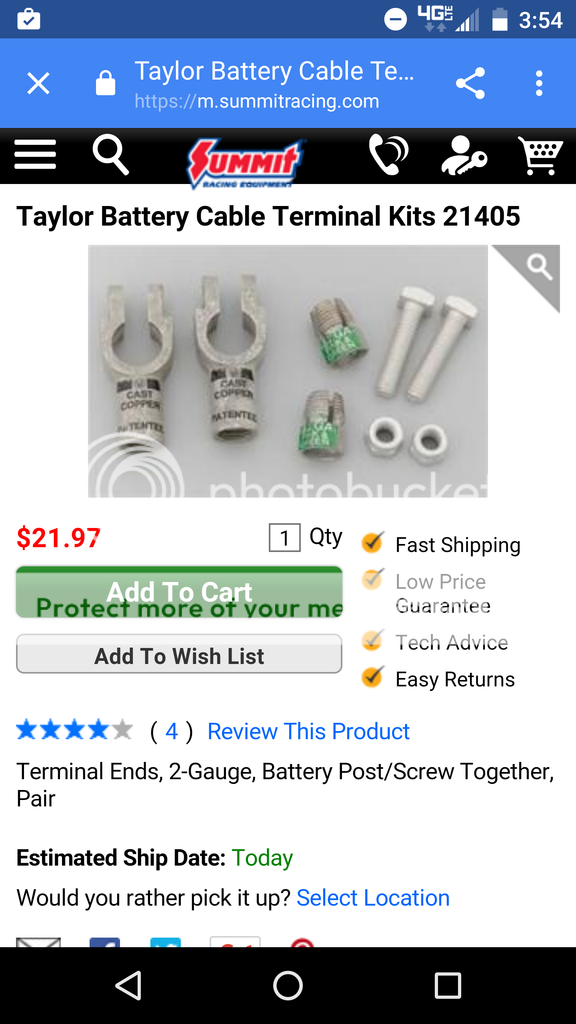
Task: Open the three-dot browser options menu
Action: 539,84
